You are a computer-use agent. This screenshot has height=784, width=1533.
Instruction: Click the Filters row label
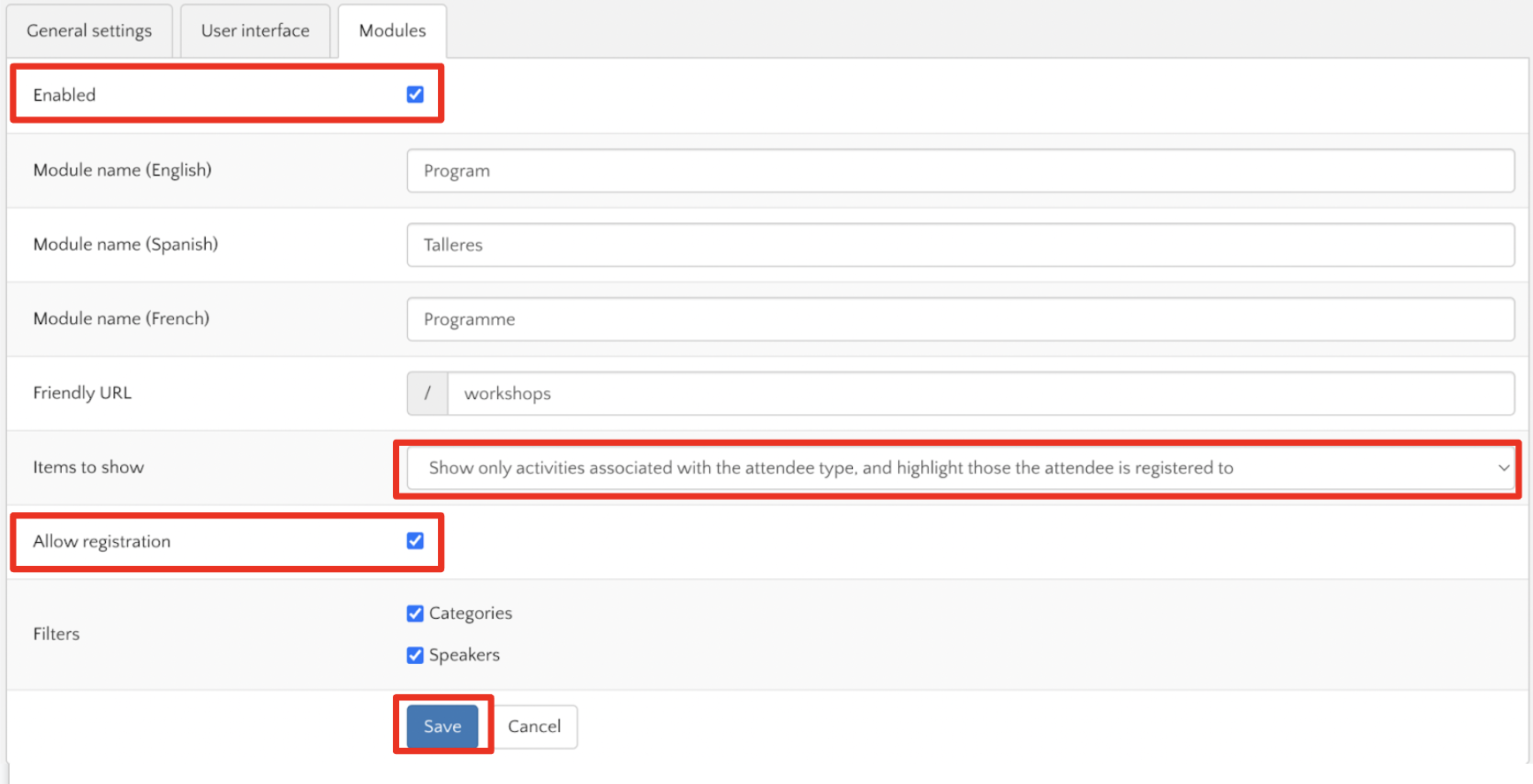pos(57,634)
